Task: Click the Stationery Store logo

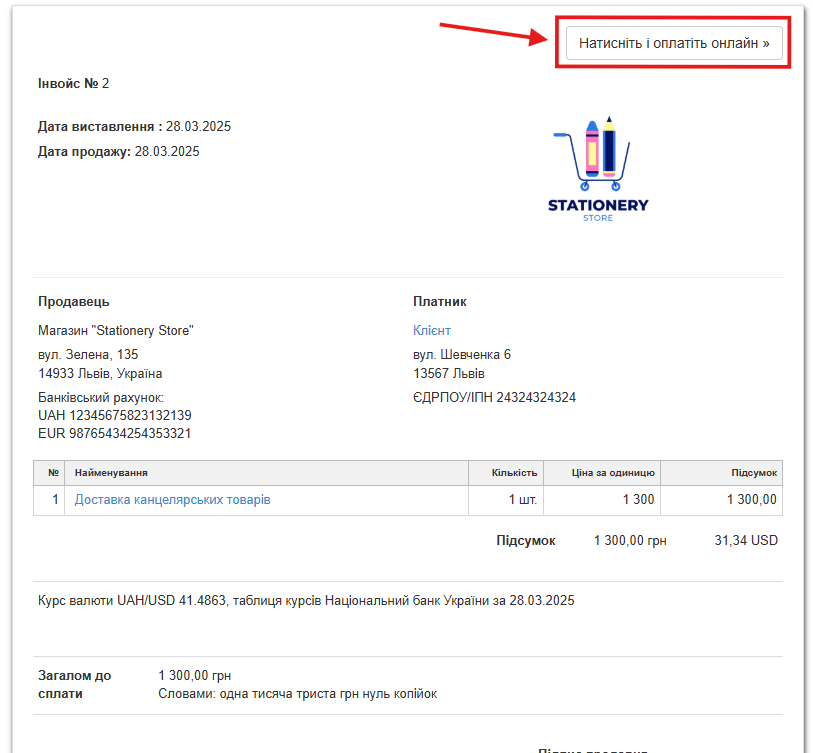Action: pos(598,168)
